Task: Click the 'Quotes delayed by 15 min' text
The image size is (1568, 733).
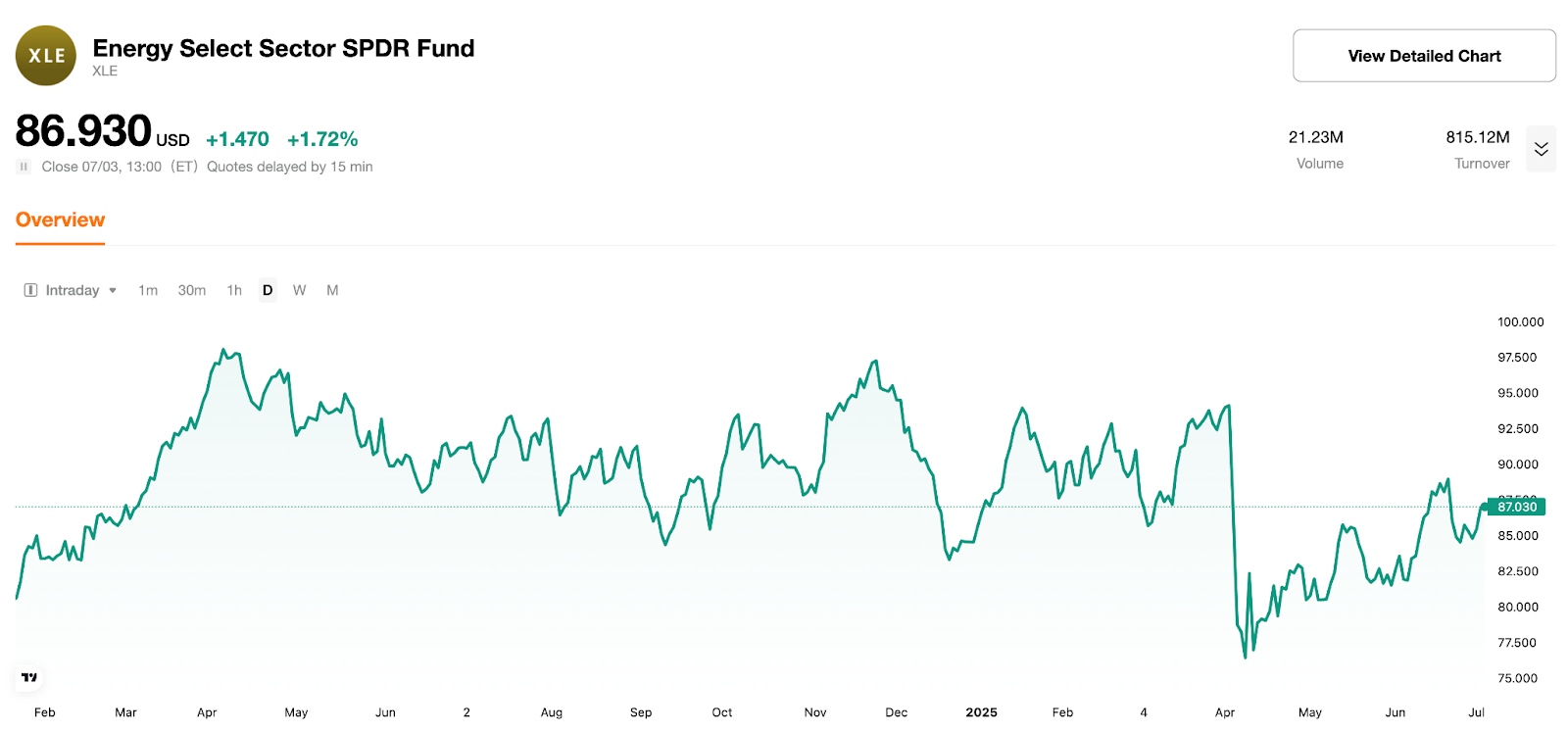Action: pyautogui.click(x=288, y=167)
